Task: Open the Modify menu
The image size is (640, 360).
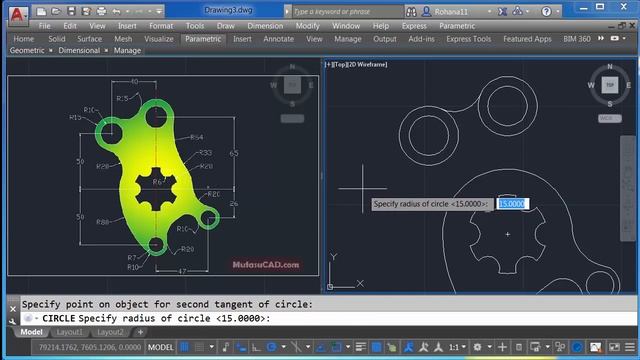Action: click(307, 26)
